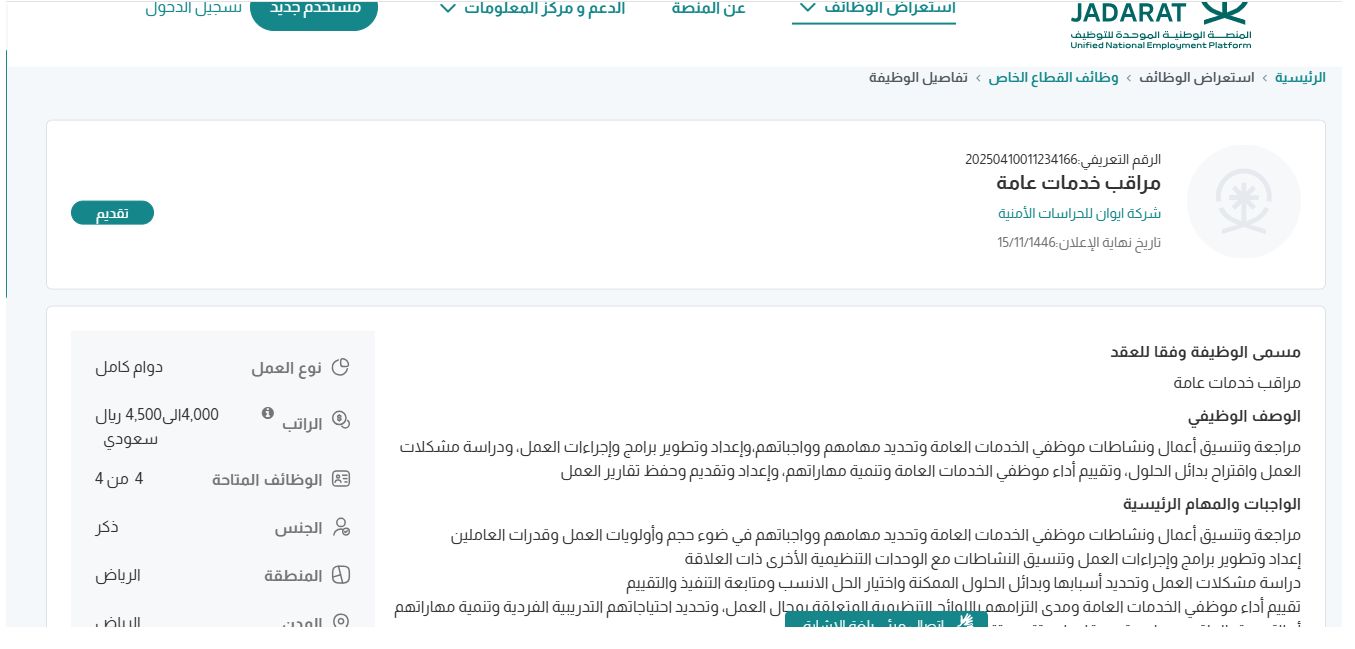This screenshot has height=649, width=1355.
Task: Open عن المنصة page
Action: 709,9
